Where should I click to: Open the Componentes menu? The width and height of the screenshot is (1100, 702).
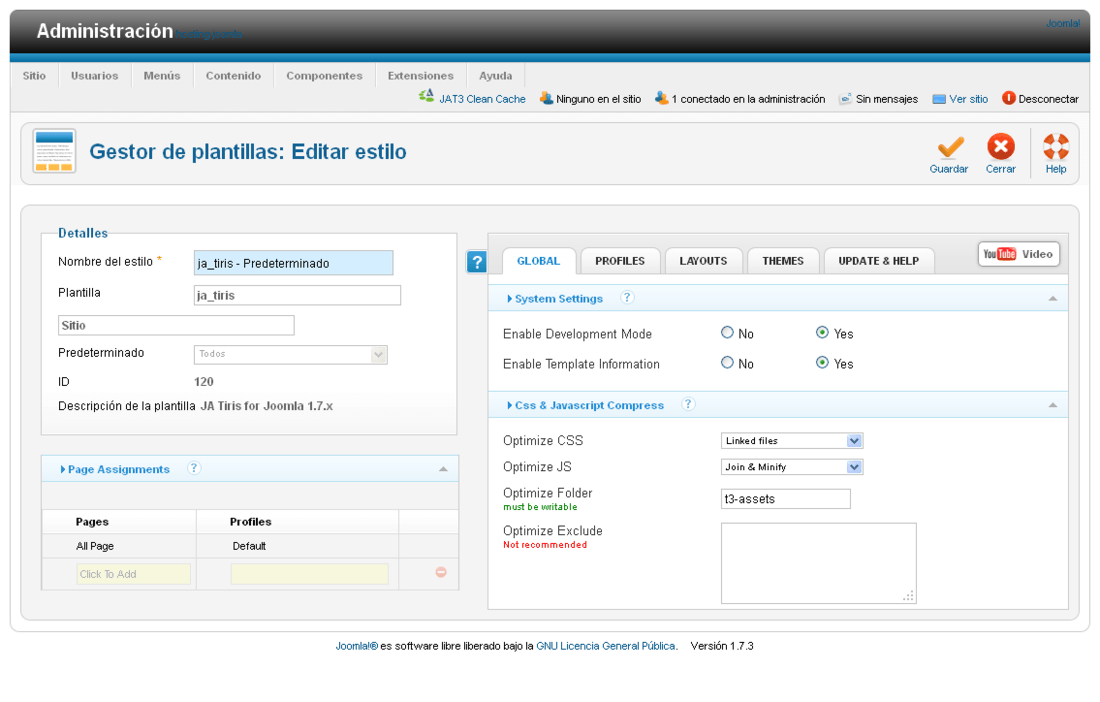pyautogui.click(x=324, y=76)
